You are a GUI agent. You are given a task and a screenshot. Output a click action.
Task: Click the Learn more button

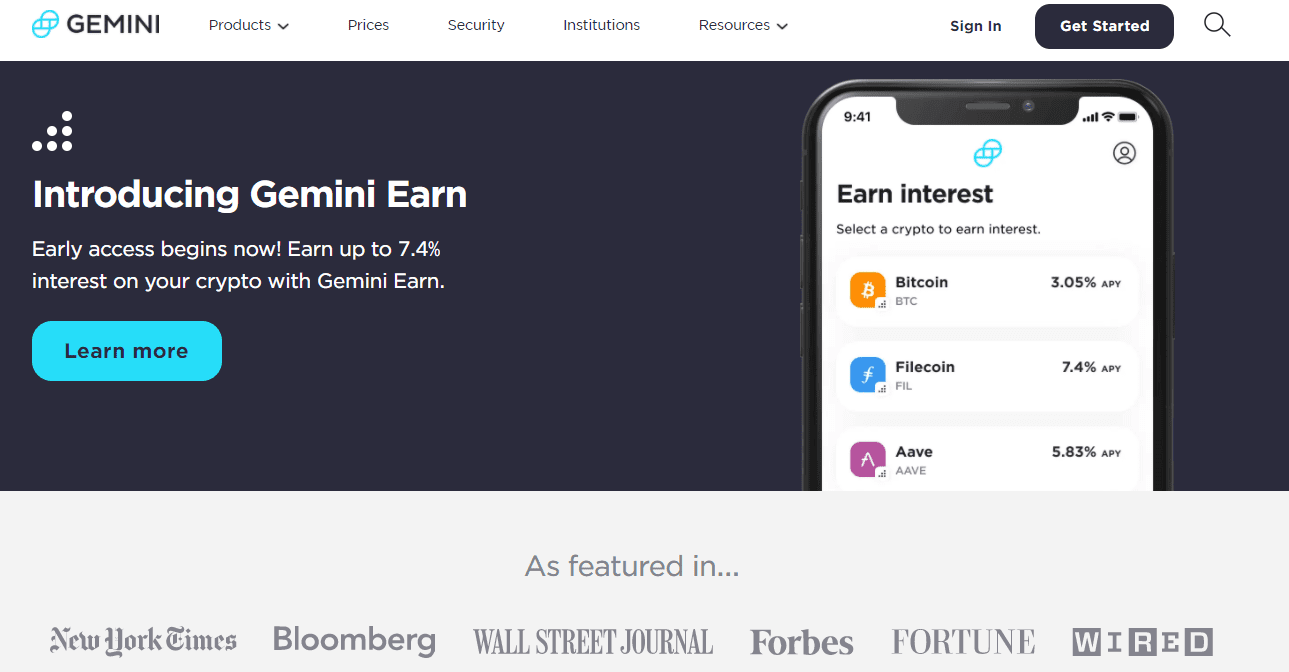(x=126, y=351)
